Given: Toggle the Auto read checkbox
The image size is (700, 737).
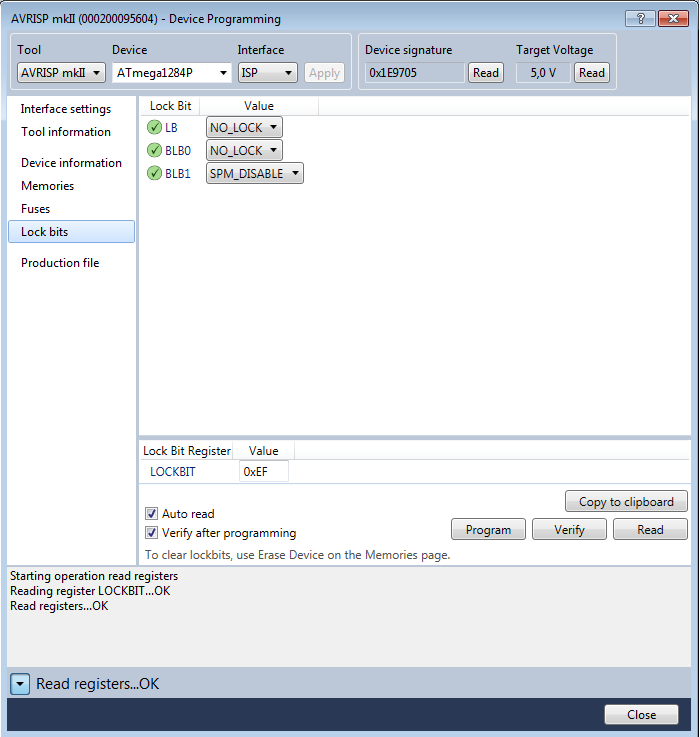Looking at the screenshot, I should tap(152, 514).
